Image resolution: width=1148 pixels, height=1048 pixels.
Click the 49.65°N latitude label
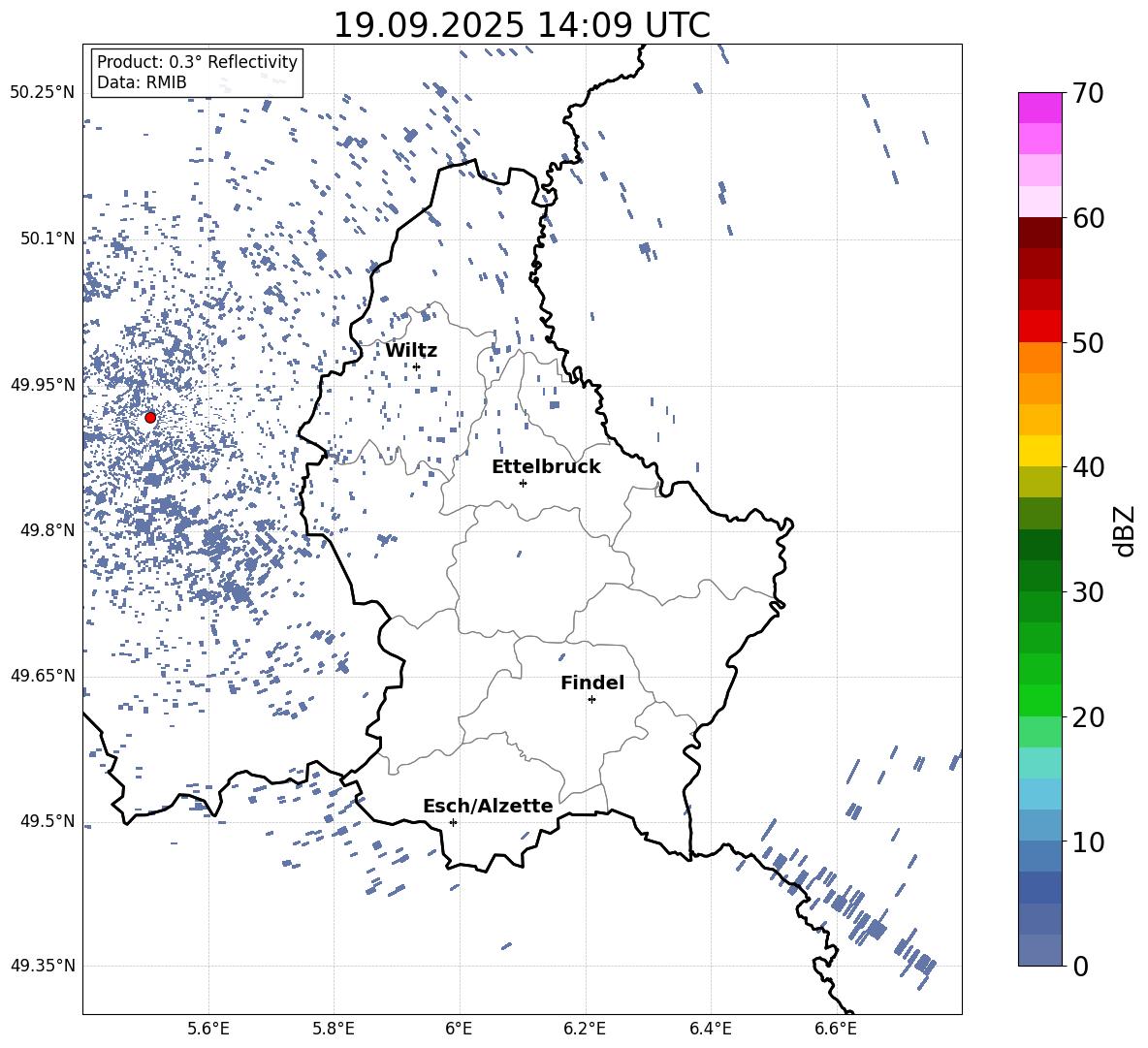[43, 675]
